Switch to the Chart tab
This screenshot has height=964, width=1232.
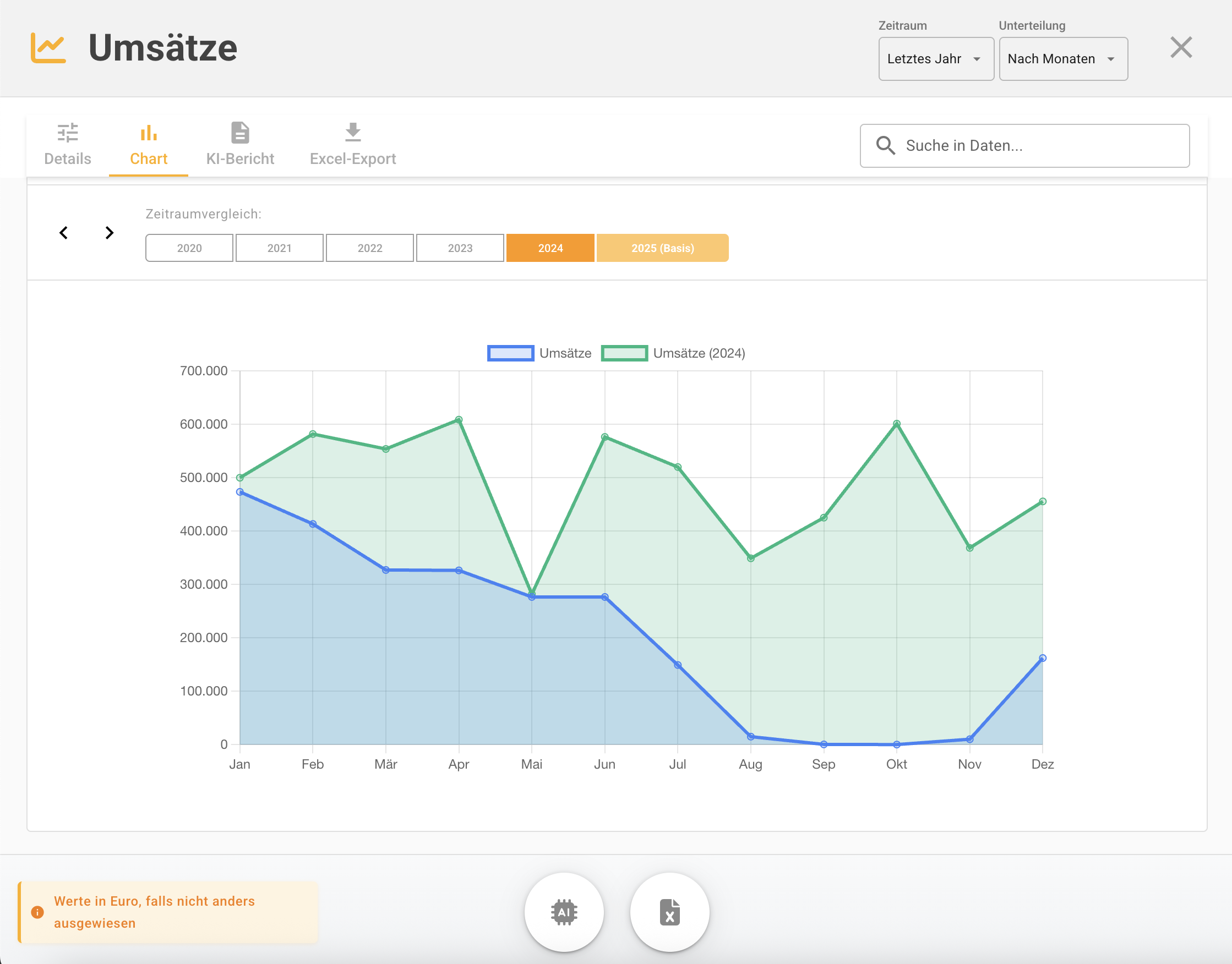tap(148, 144)
